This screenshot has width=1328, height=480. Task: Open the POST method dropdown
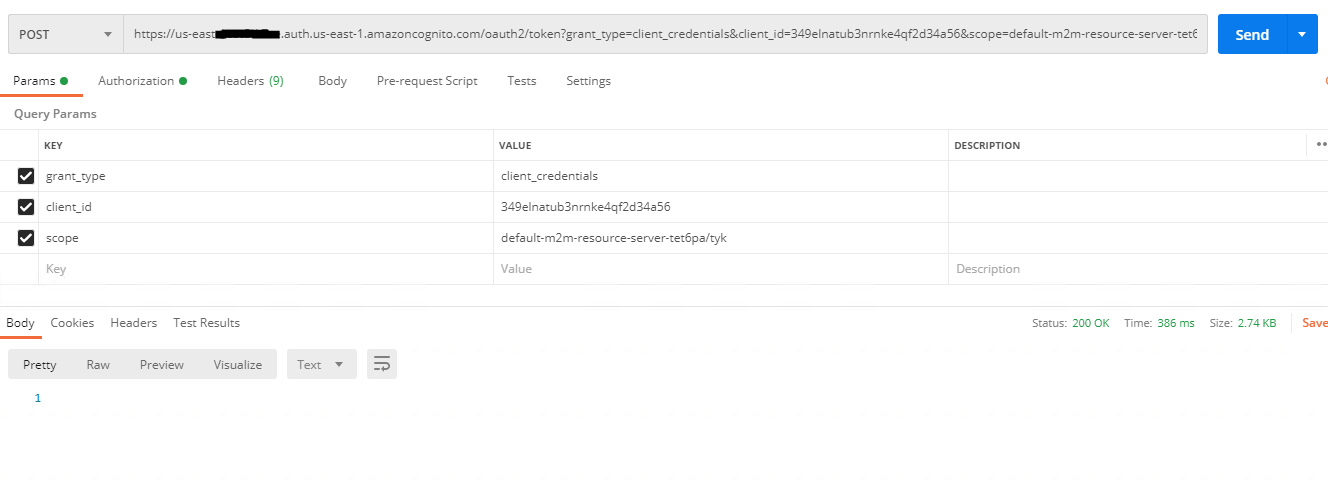[x=66, y=34]
